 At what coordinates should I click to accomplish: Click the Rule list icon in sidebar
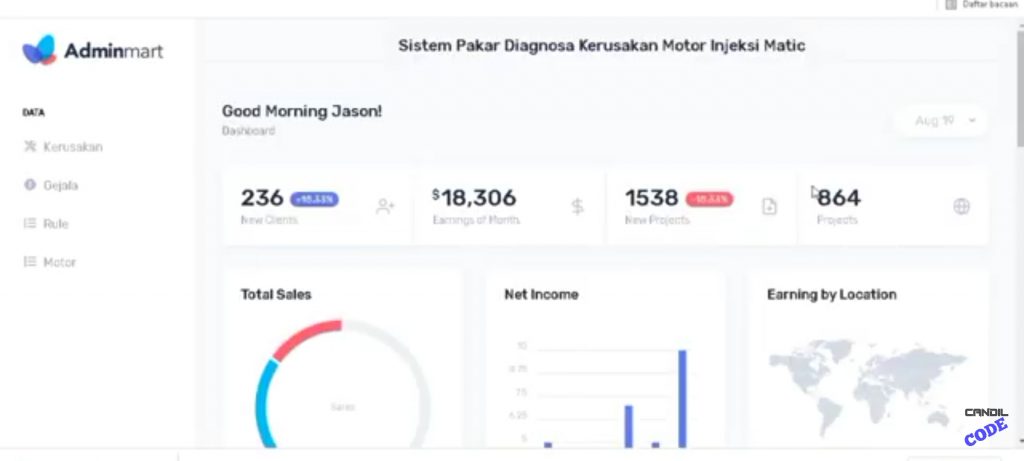(x=29, y=224)
